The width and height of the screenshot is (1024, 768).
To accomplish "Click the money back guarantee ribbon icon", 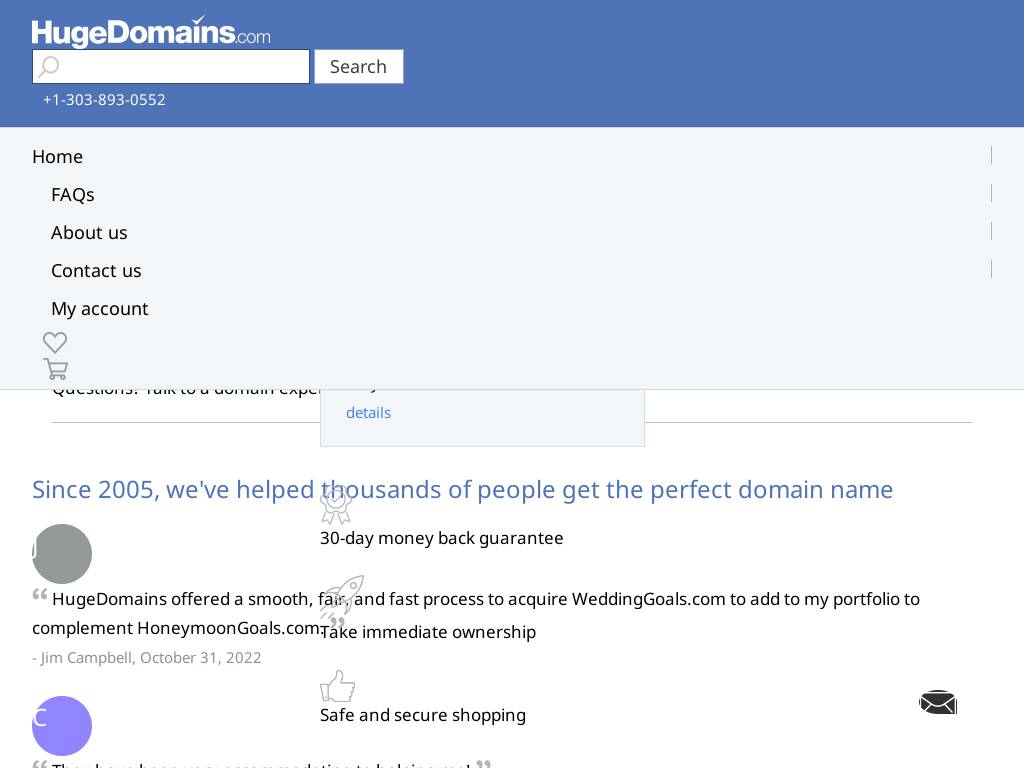I will tap(336, 505).
